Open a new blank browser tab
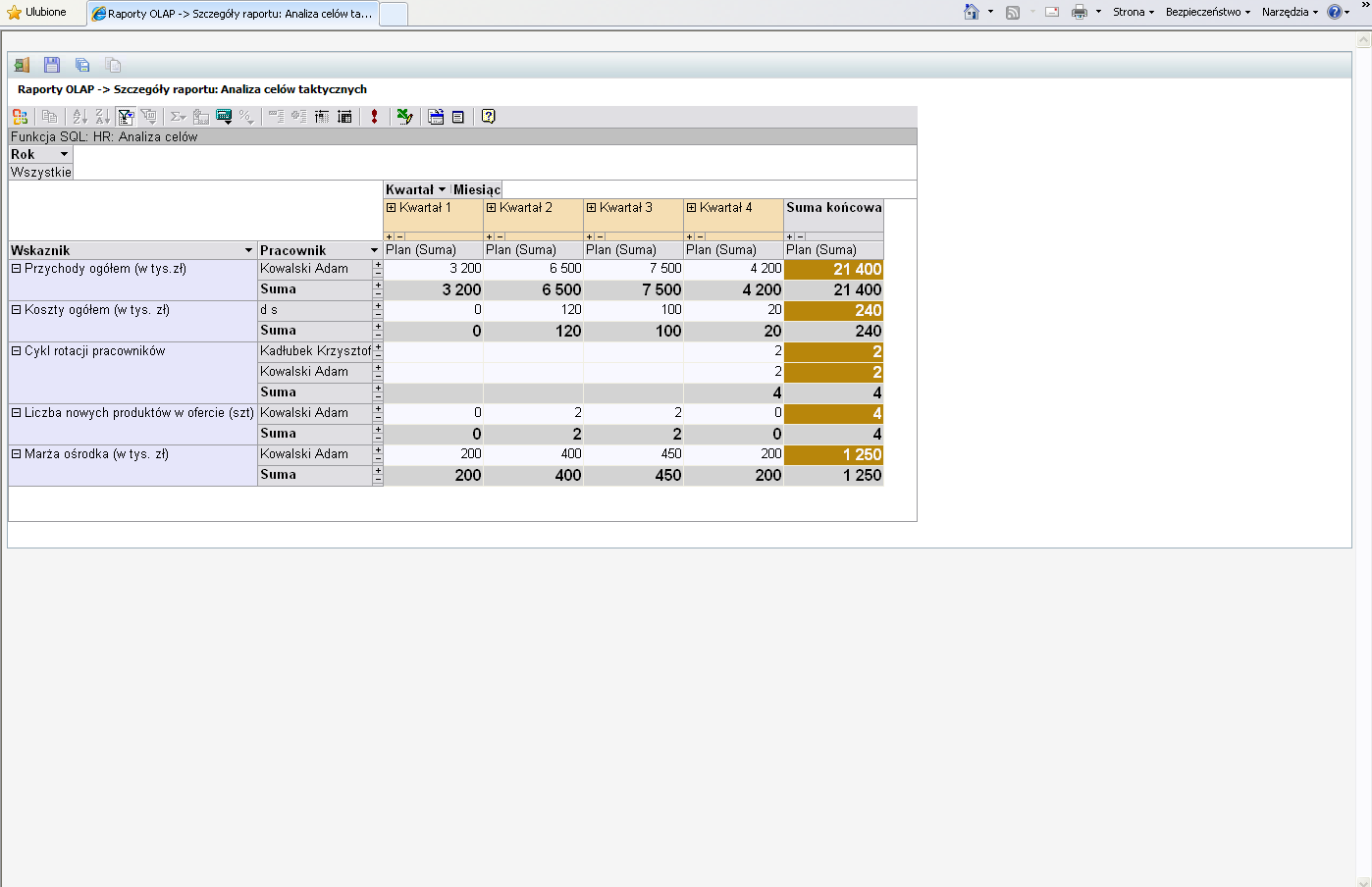1372x887 pixels. 393,14
